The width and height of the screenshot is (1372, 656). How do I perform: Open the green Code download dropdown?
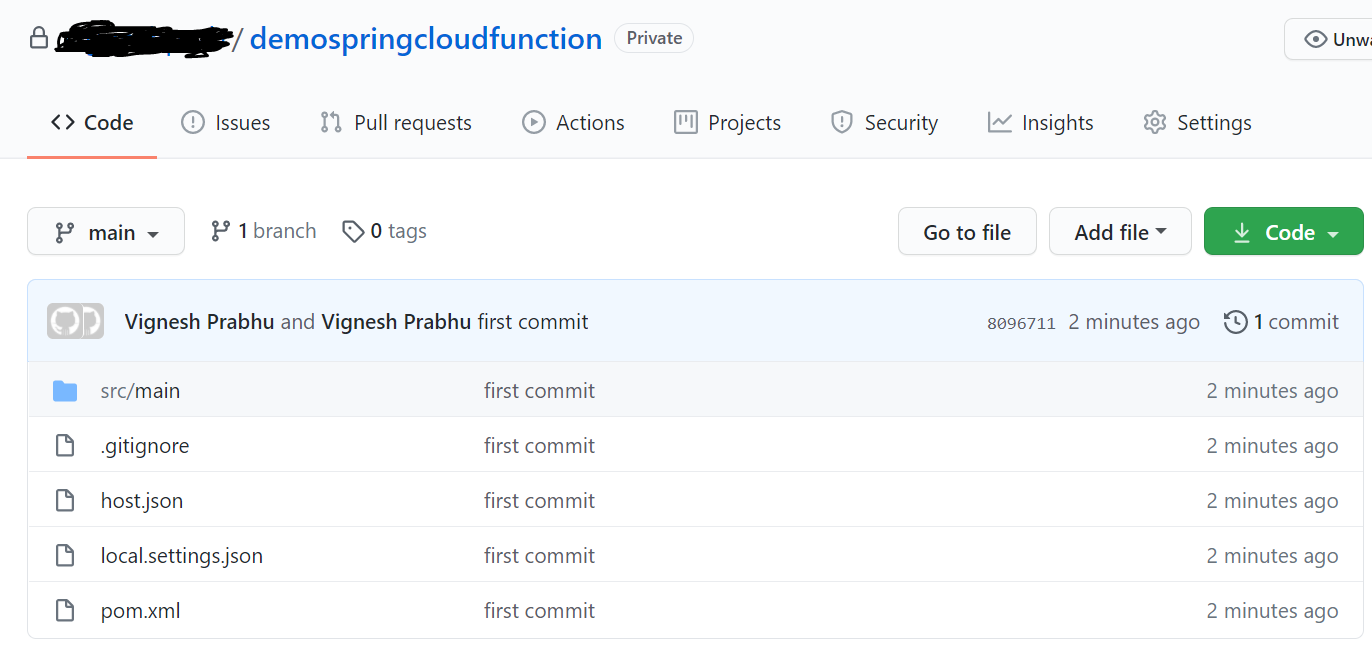(1284, 232)
